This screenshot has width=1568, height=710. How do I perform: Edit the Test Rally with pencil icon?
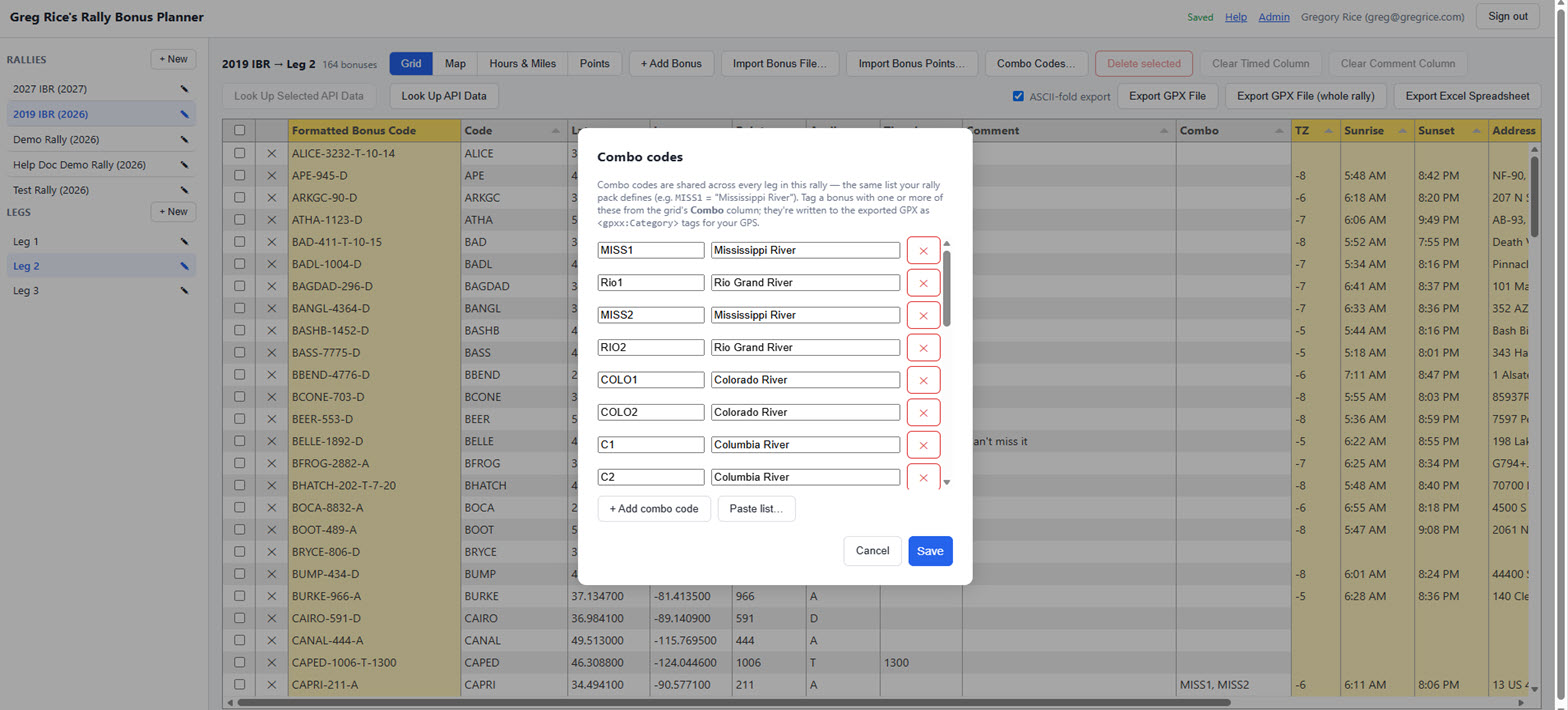coord(184,190)
